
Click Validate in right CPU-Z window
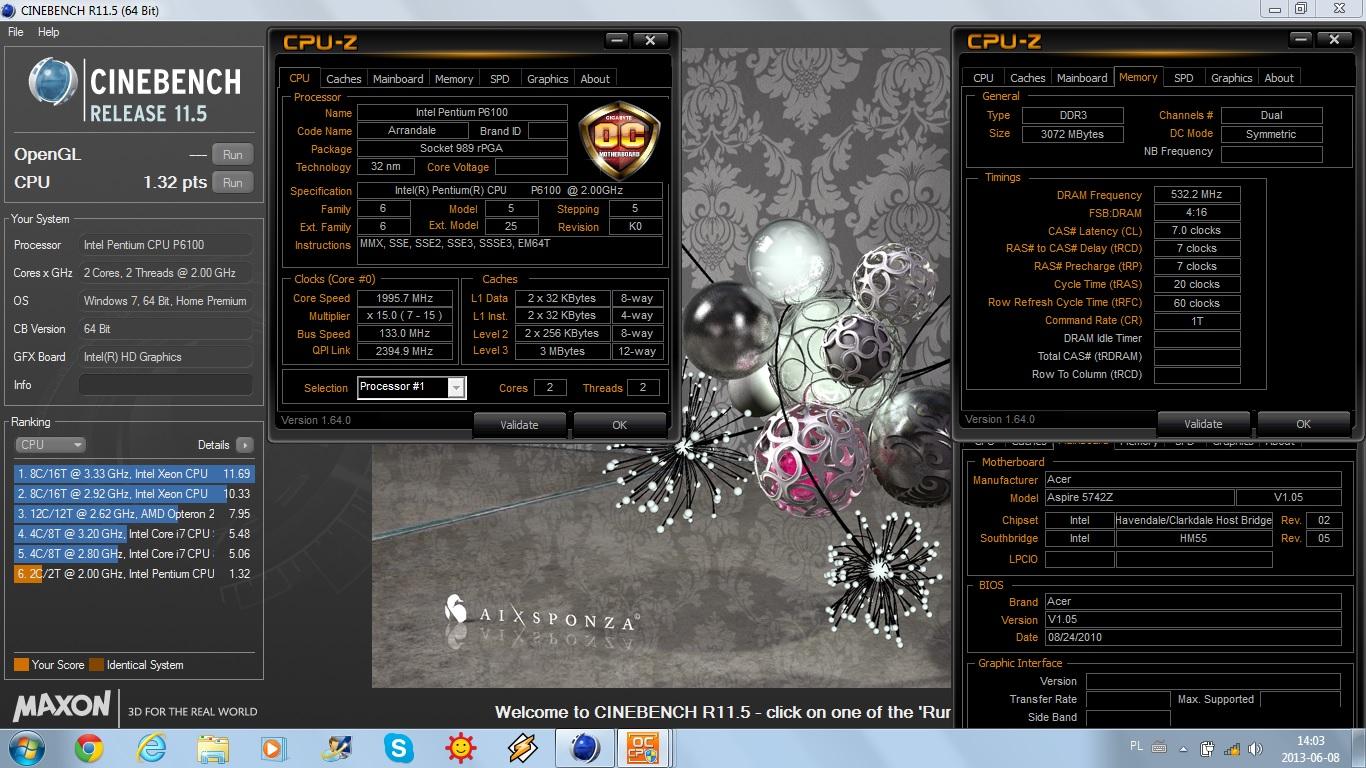(x=1203, y=424)
